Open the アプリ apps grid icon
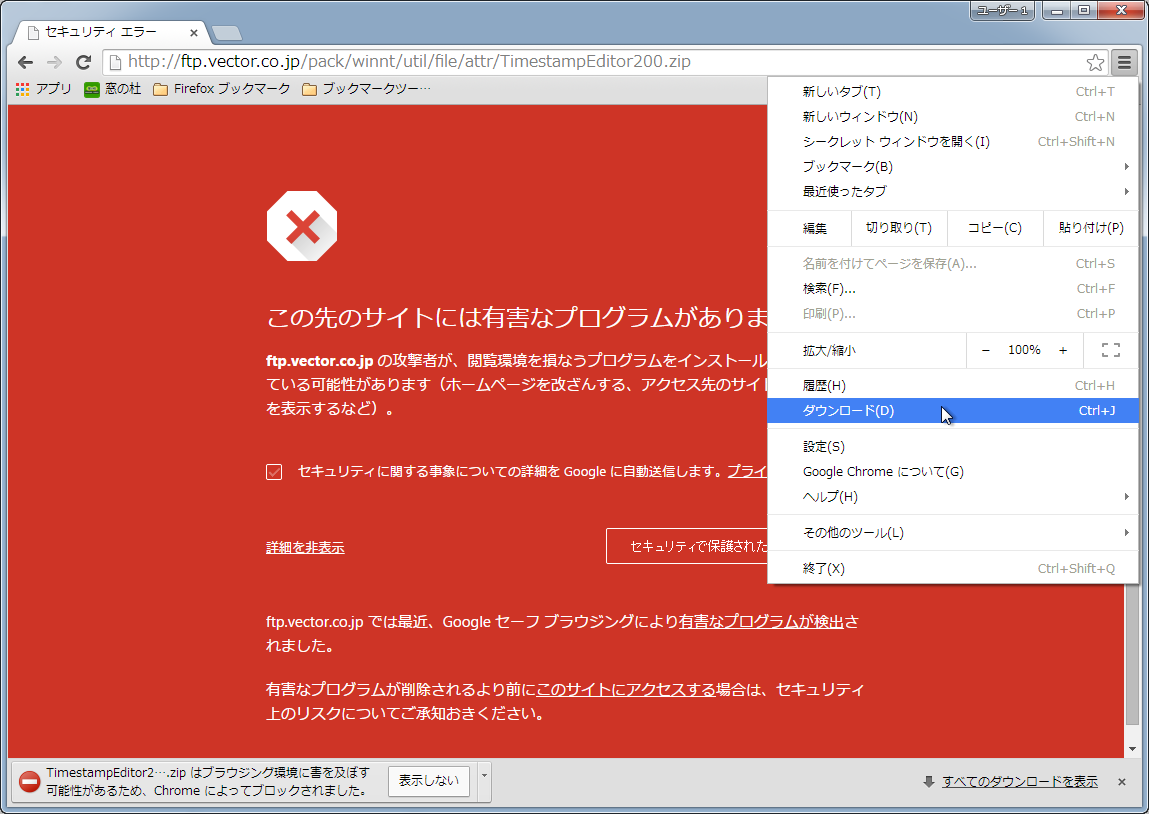Viewport: 1149px width, 814px height. point(21,89)
